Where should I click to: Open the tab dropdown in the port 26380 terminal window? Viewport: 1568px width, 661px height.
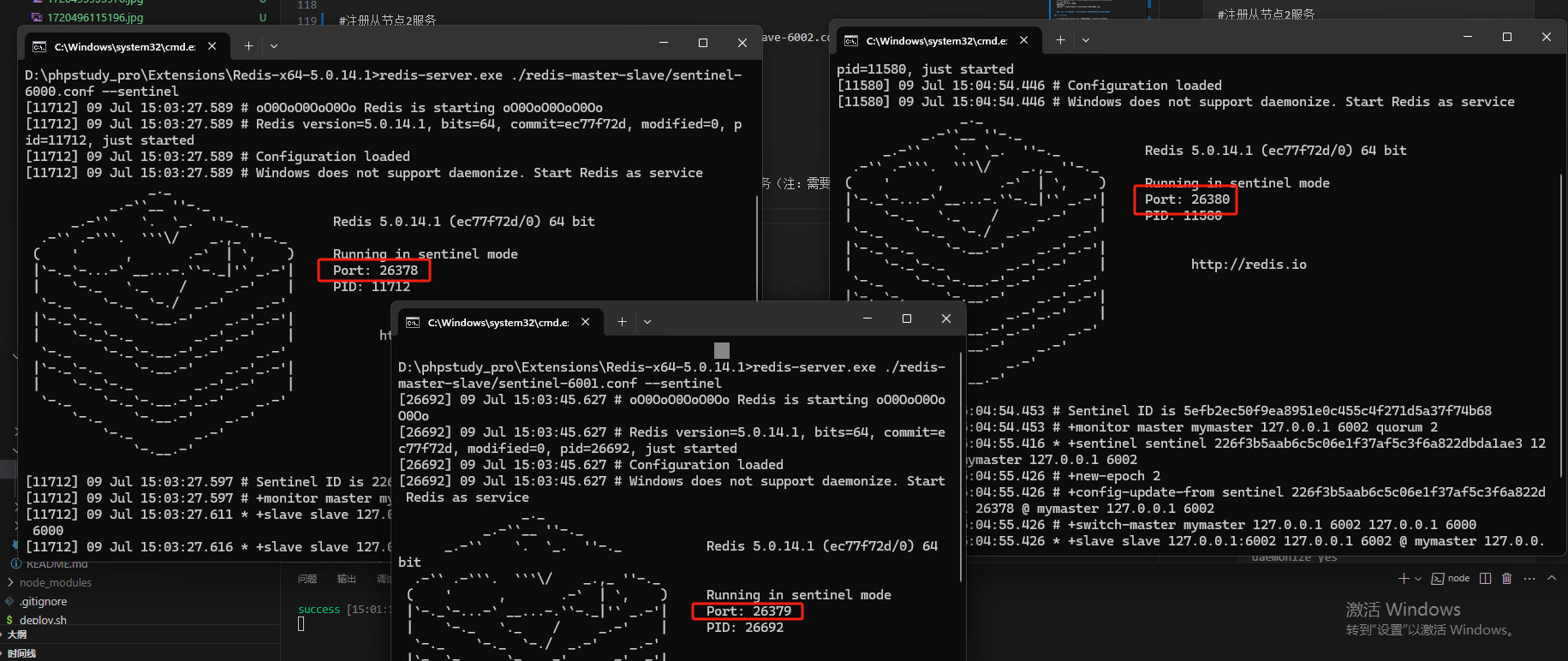point(1086,40)
